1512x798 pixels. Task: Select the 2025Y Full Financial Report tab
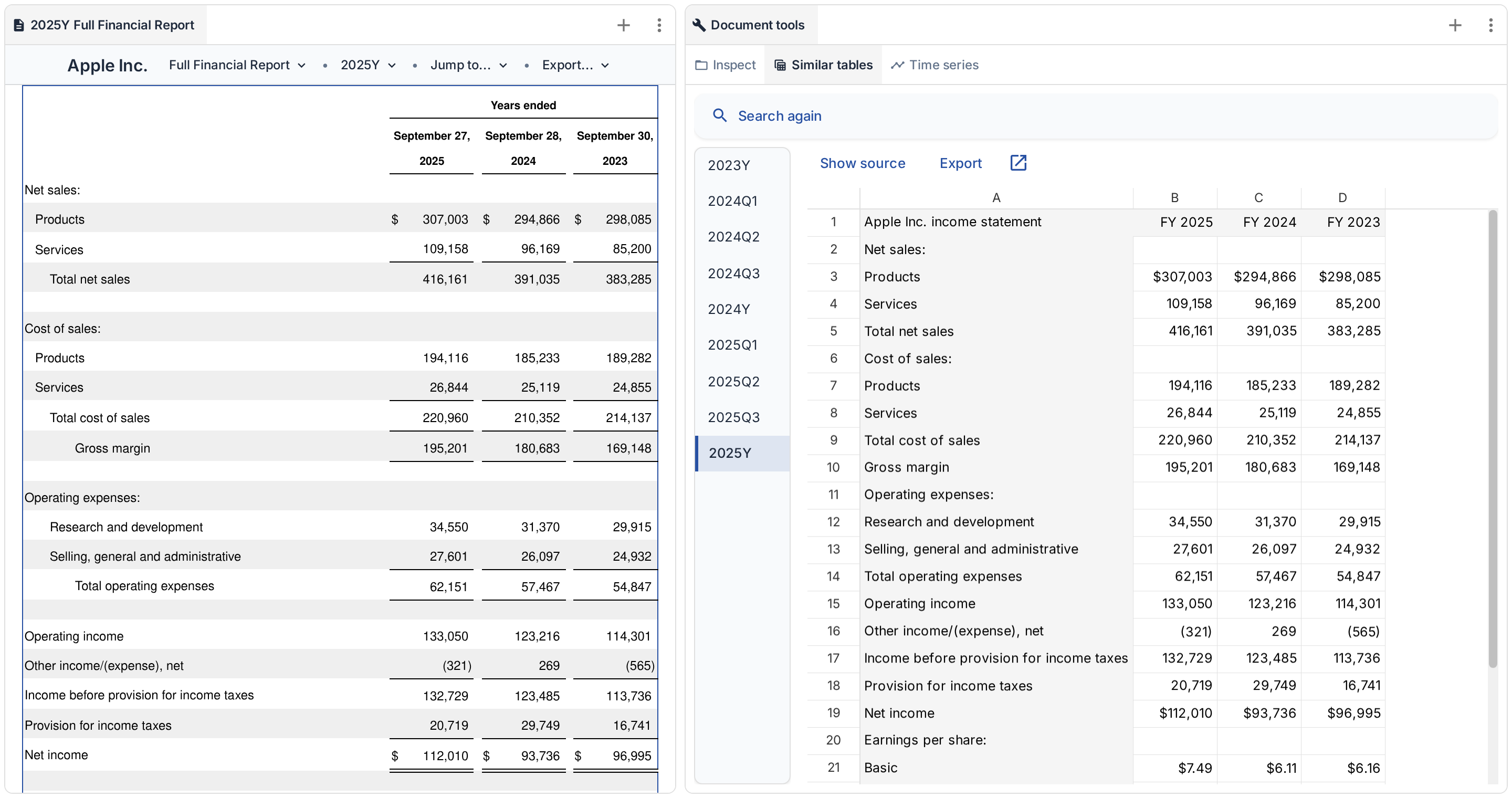106,25
